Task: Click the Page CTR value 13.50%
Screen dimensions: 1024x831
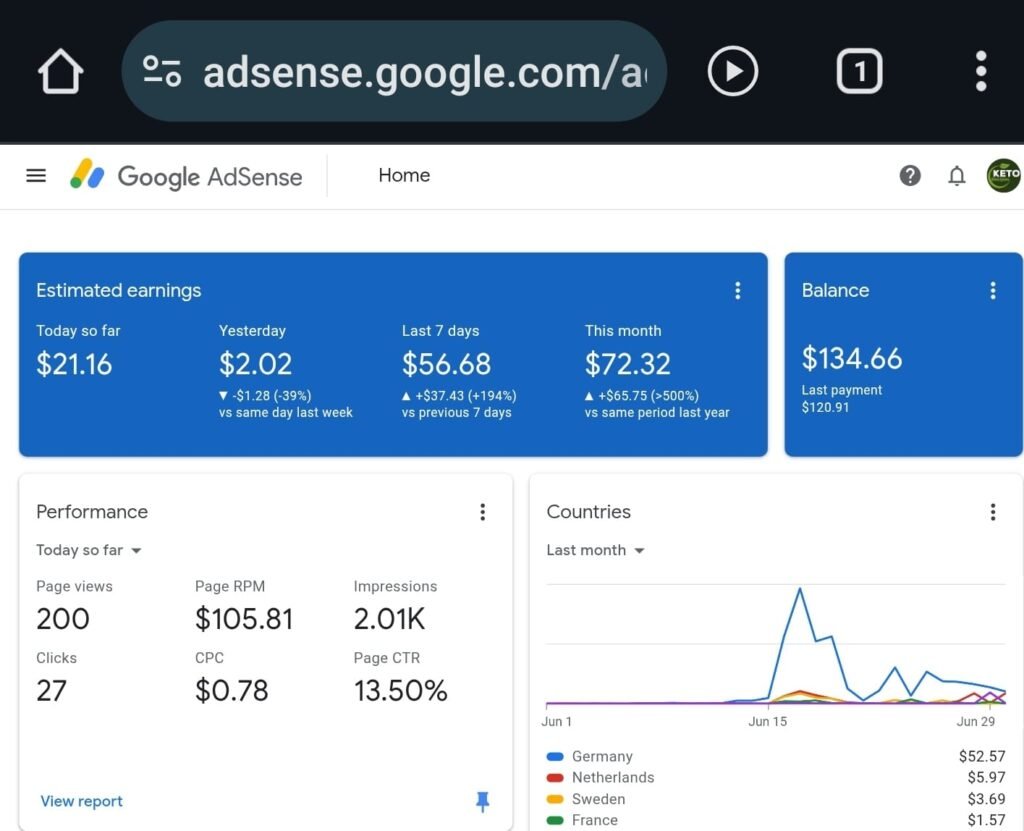Action: point(400,691)
